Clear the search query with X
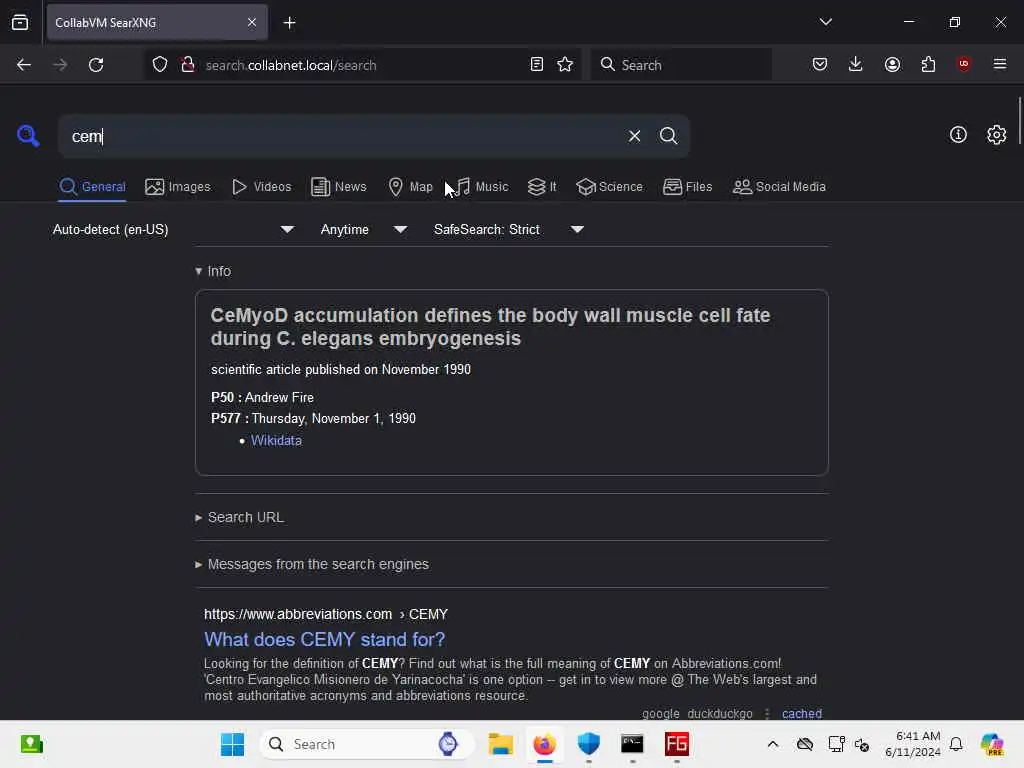Screen dimensions: 1024x768 coord(634,136)
